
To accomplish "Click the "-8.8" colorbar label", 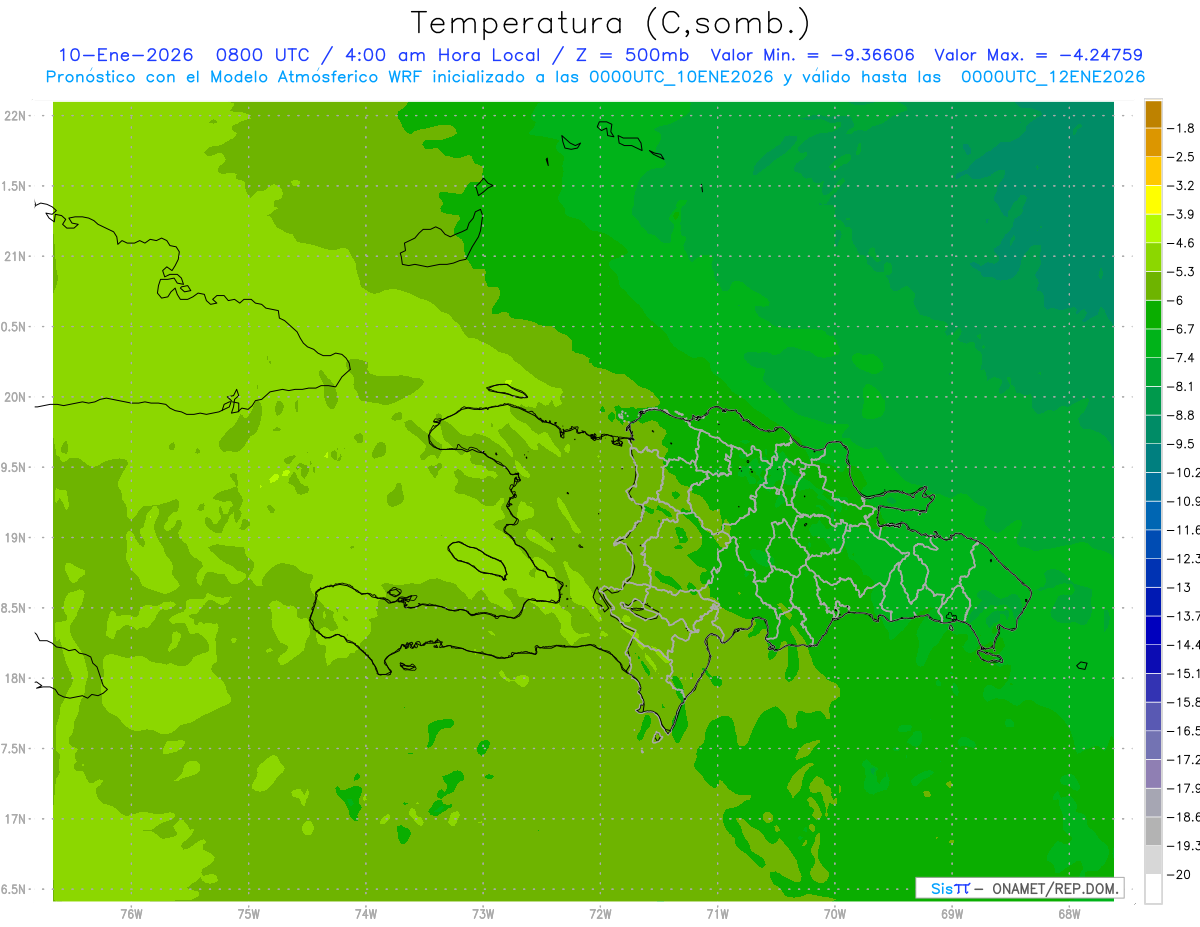I will click(x=1180, y=415).
